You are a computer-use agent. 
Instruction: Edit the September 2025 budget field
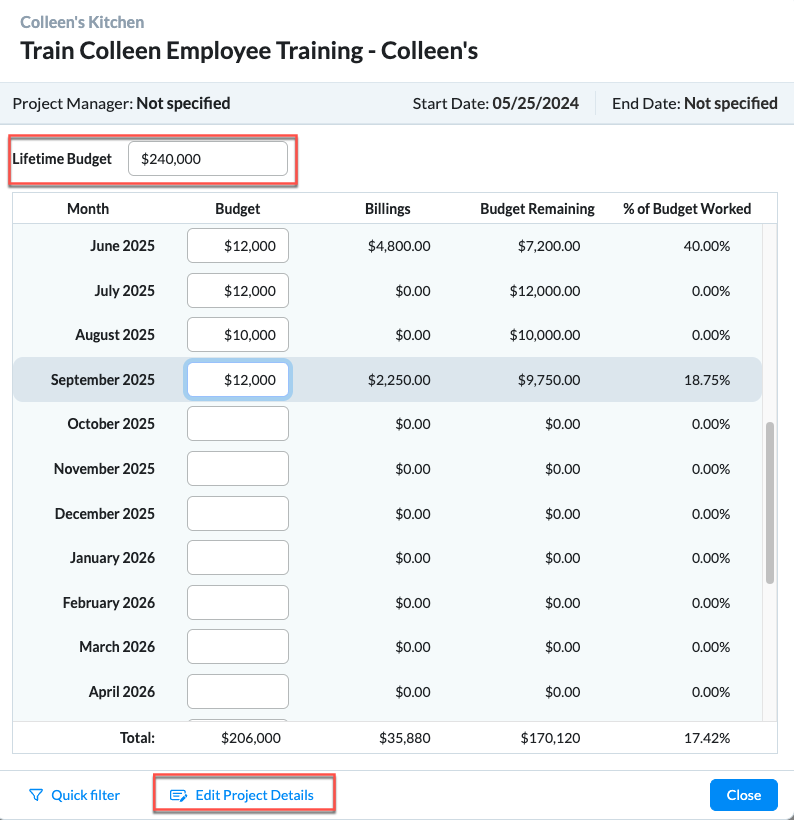(x=238, y=380)
